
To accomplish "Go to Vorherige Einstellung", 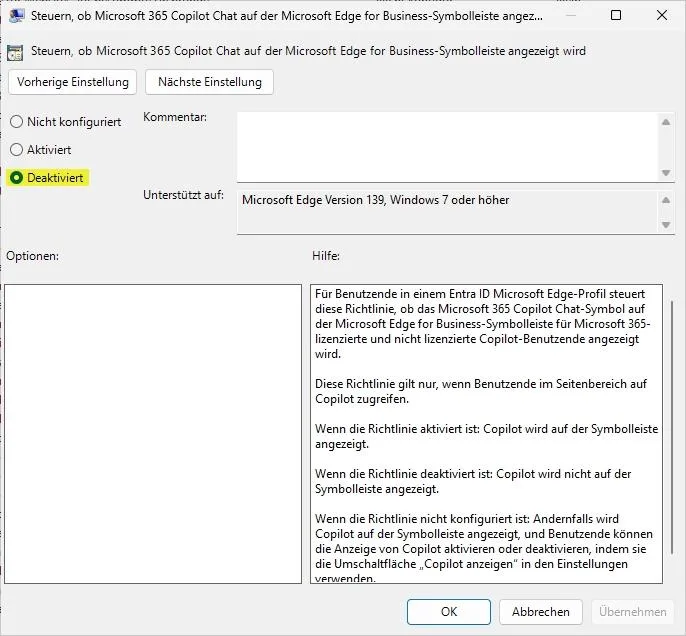I will [73, 82].
